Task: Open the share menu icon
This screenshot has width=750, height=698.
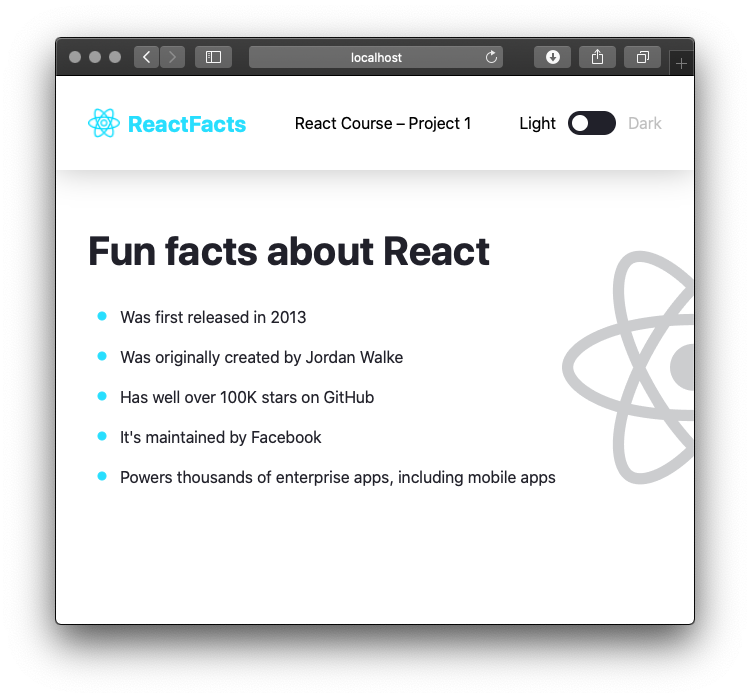Action: (x=597, y=57)
